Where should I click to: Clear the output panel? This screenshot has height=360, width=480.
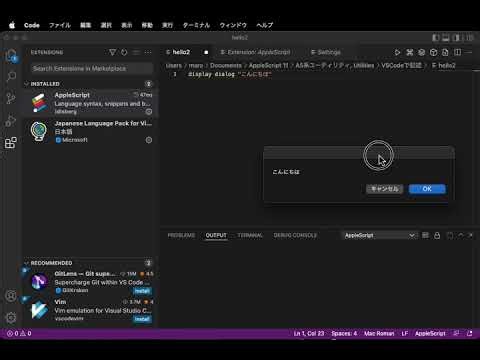[425, 235]
